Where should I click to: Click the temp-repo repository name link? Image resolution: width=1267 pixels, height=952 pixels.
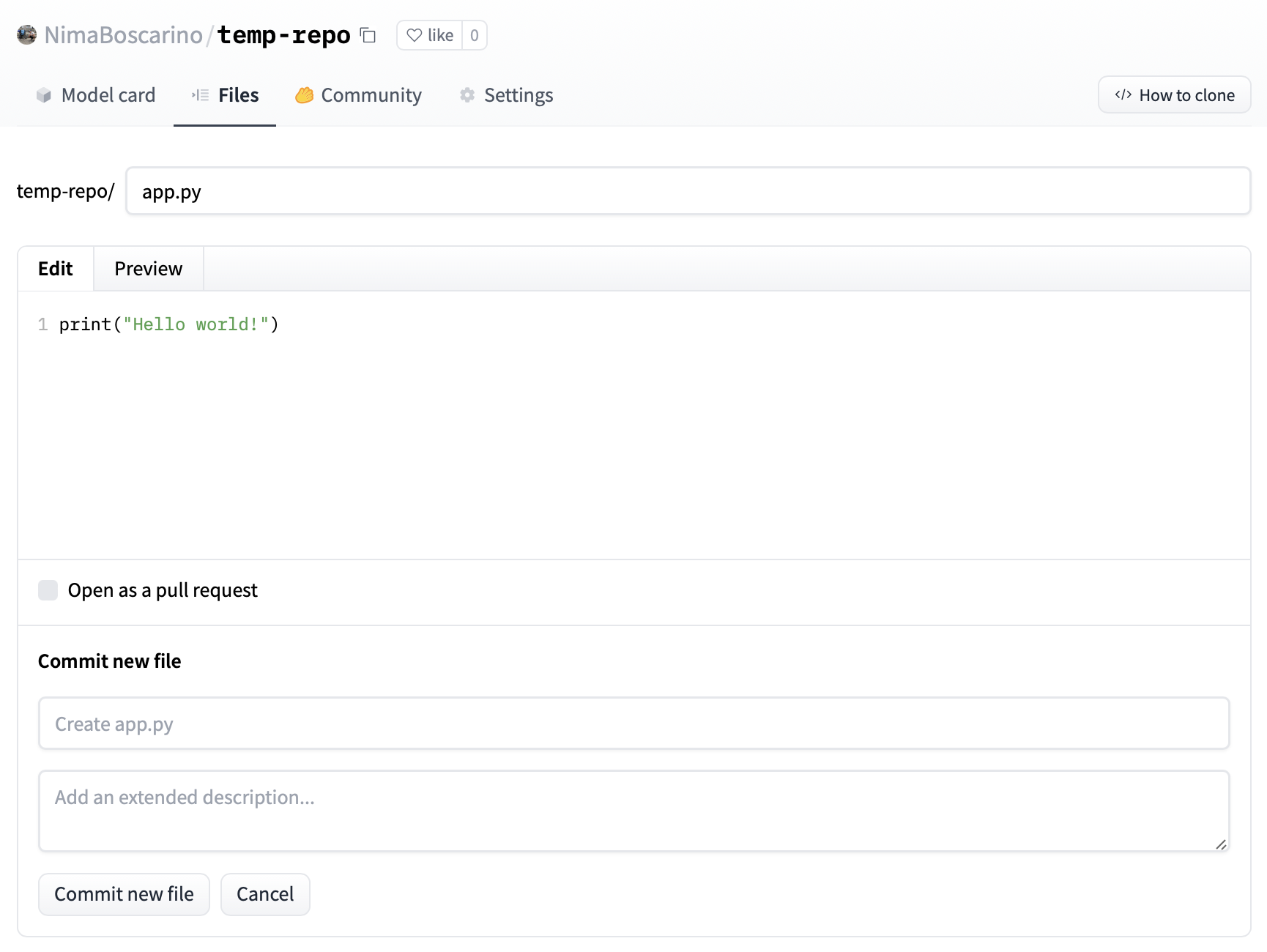point(283,35)
